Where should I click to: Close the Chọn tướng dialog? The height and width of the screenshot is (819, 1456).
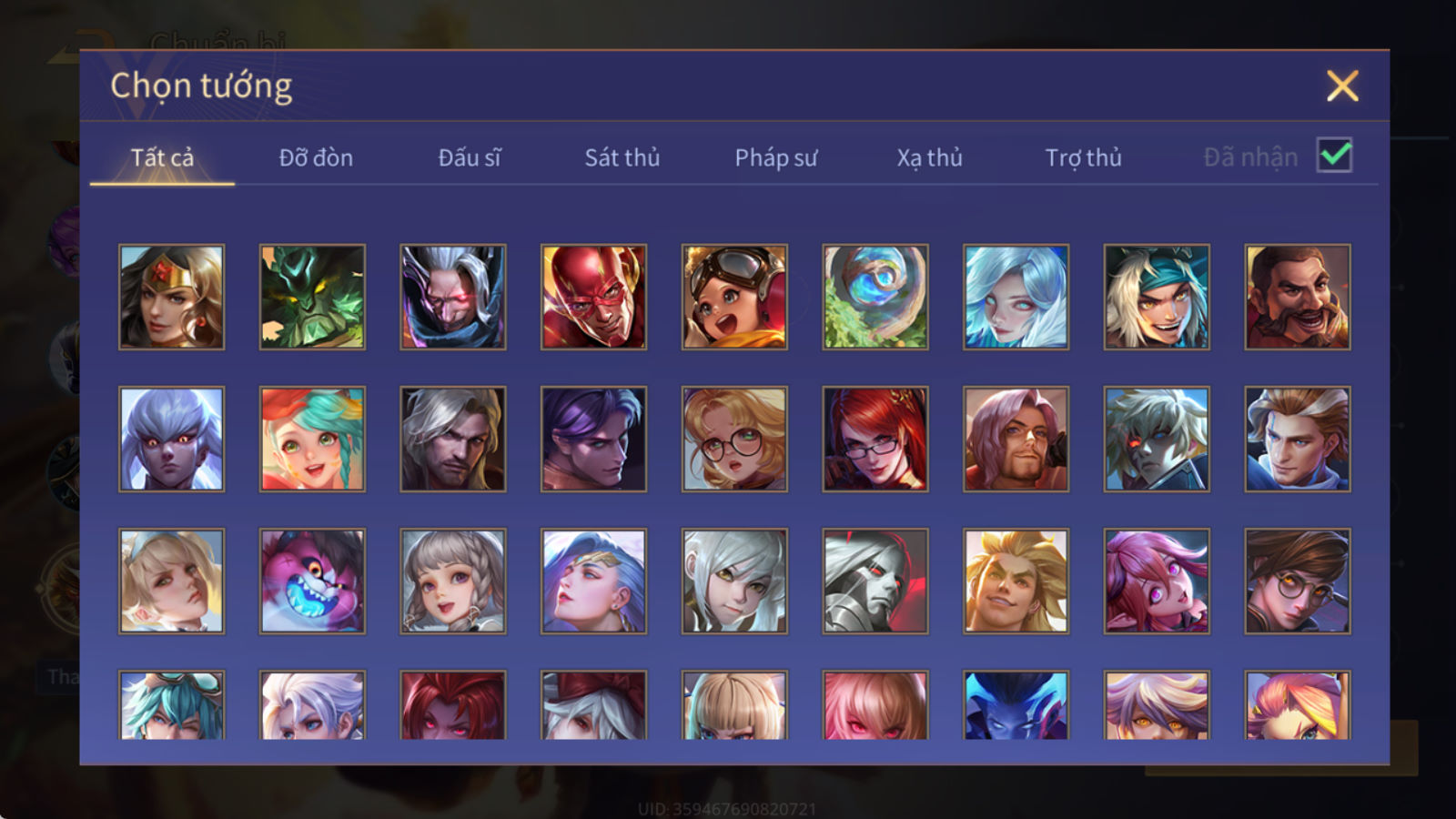pos(1342,86)
